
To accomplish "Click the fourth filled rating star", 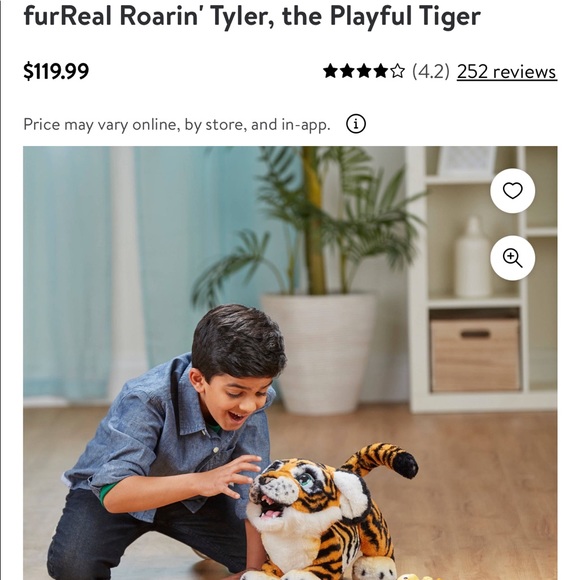I will [380, 71].
